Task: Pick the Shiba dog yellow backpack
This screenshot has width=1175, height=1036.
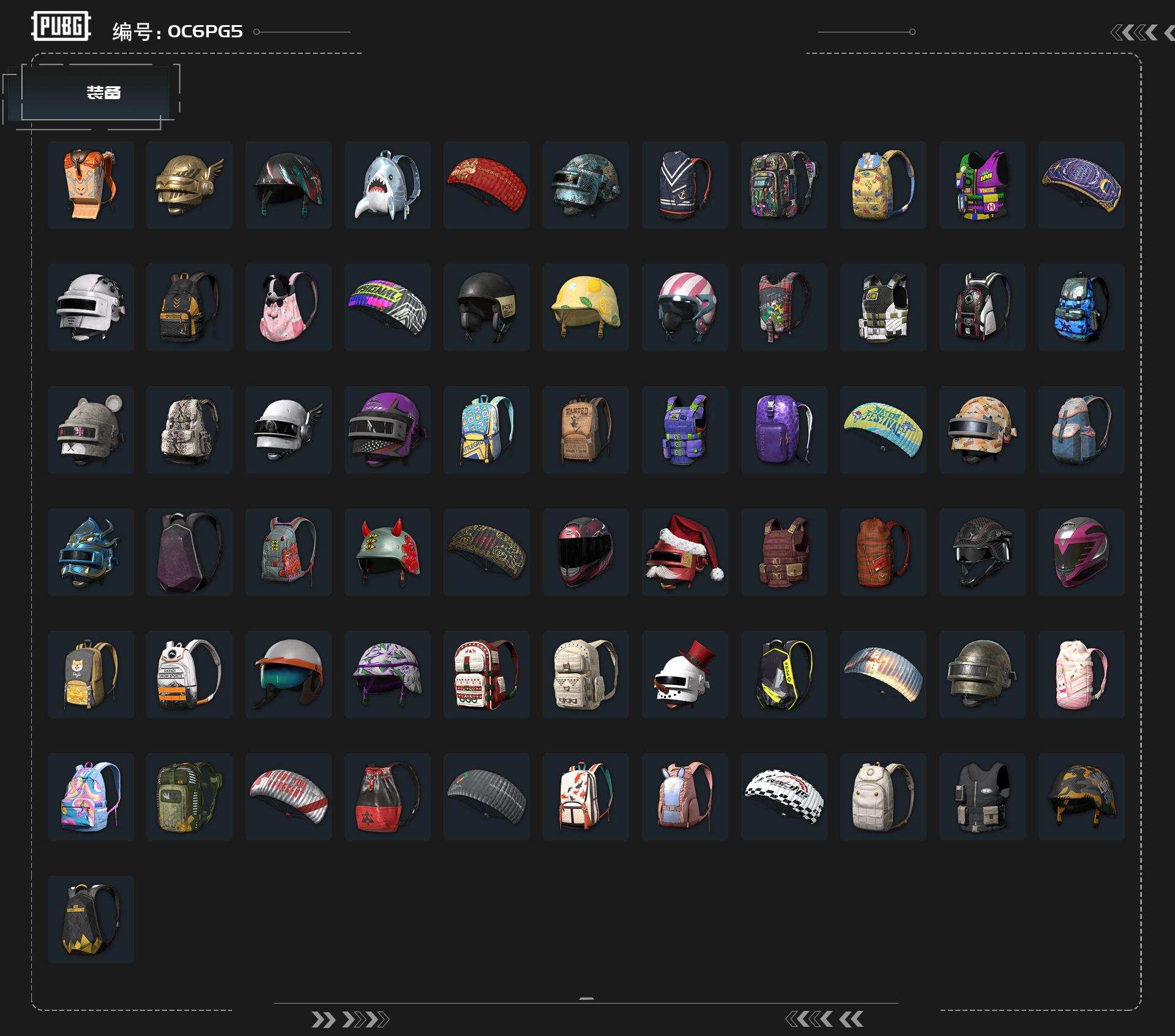Action: pos(91,674)
